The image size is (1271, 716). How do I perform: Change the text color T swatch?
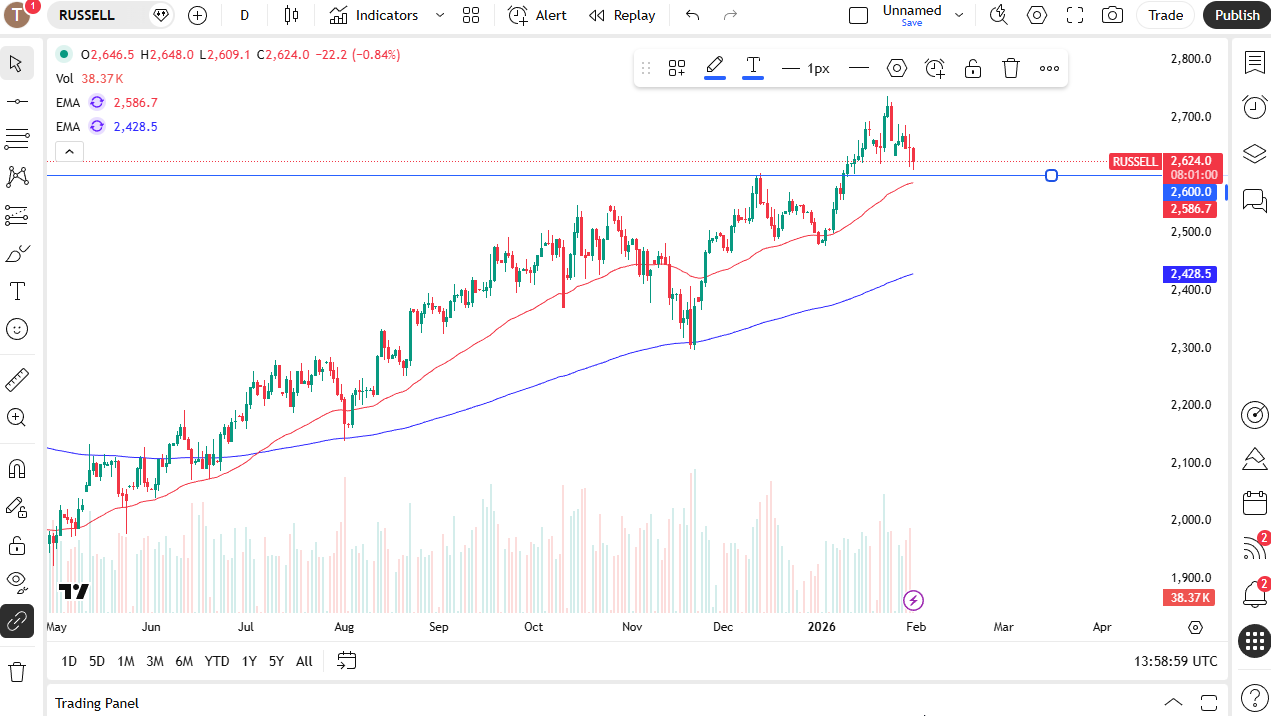coord(753,68)
